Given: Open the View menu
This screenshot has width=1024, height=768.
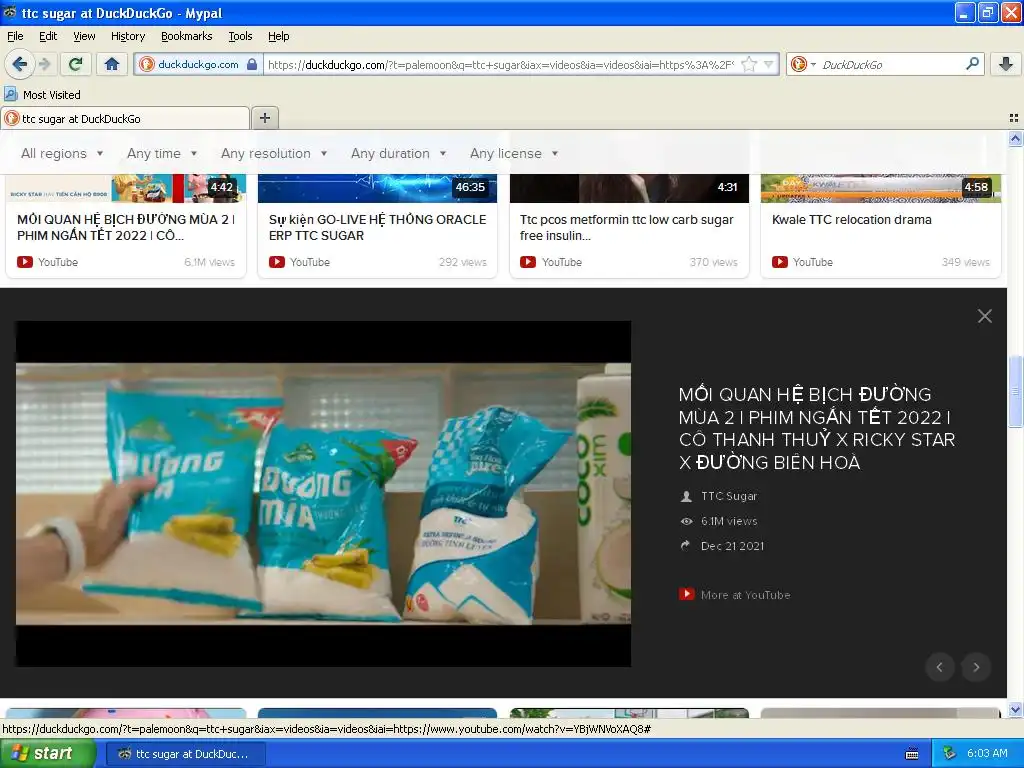Looking at the screenshot, I should coord(84,36).
